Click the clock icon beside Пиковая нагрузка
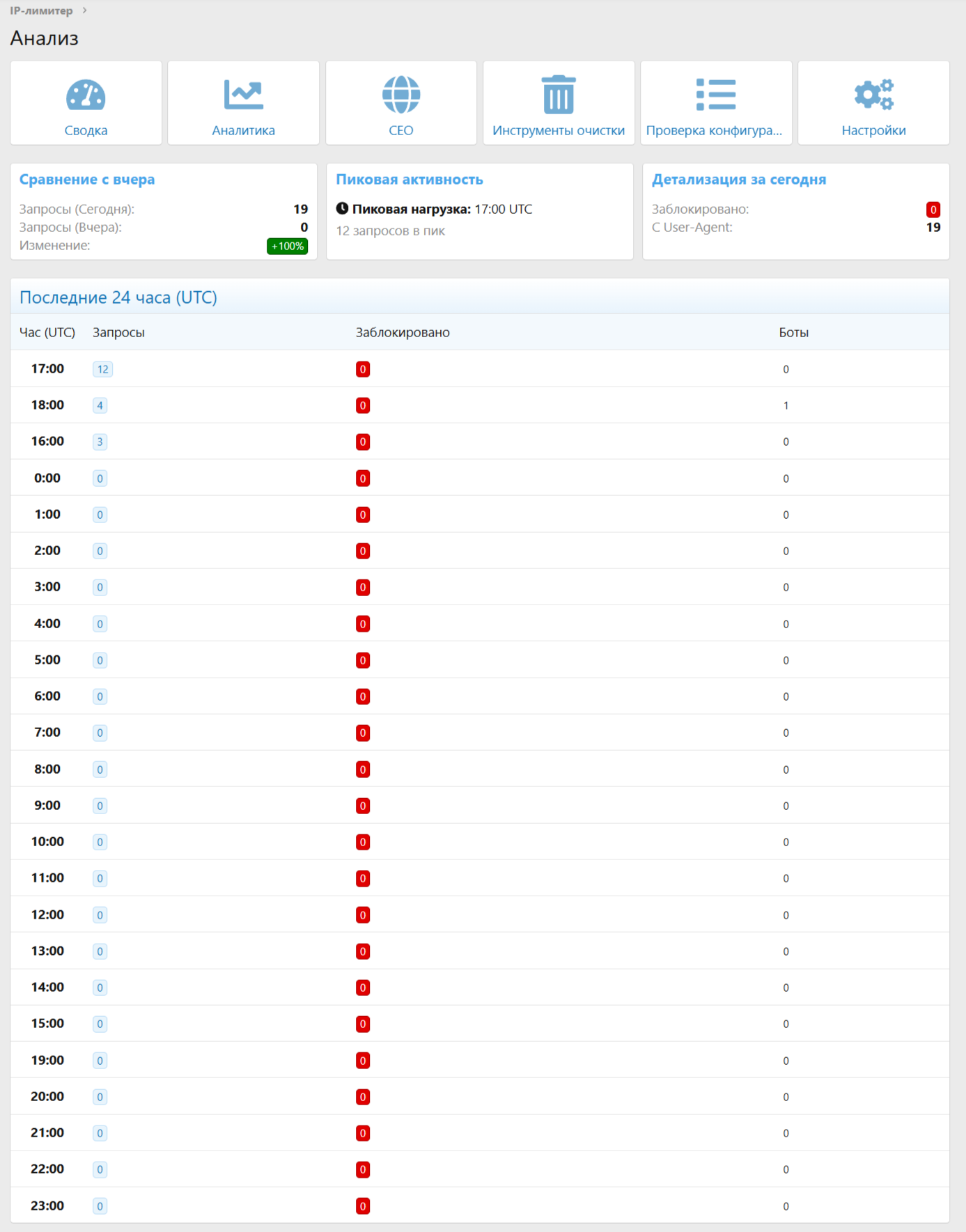 tap(342, 208)
